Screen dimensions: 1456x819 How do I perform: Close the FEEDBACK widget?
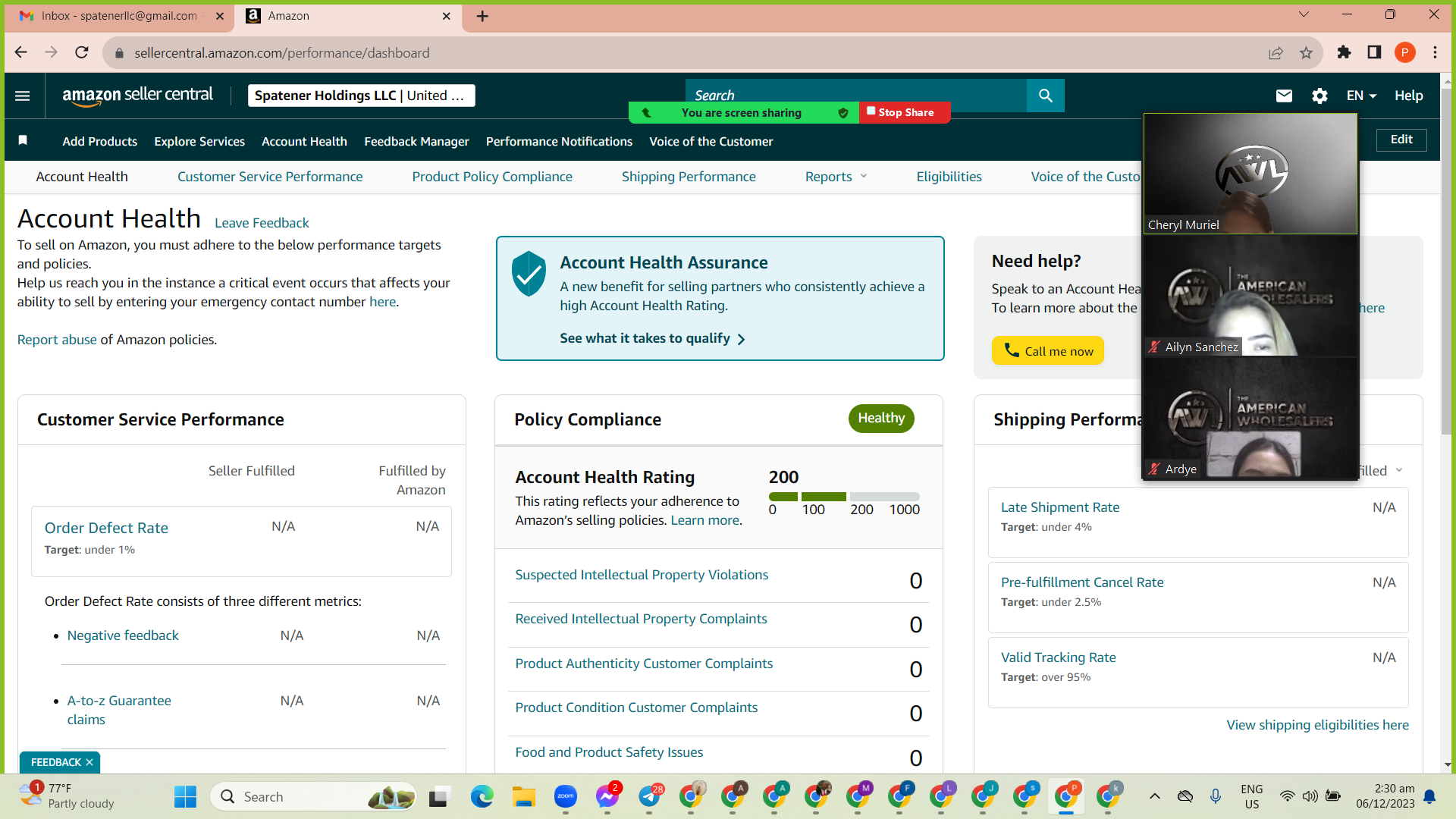(89, 762)
